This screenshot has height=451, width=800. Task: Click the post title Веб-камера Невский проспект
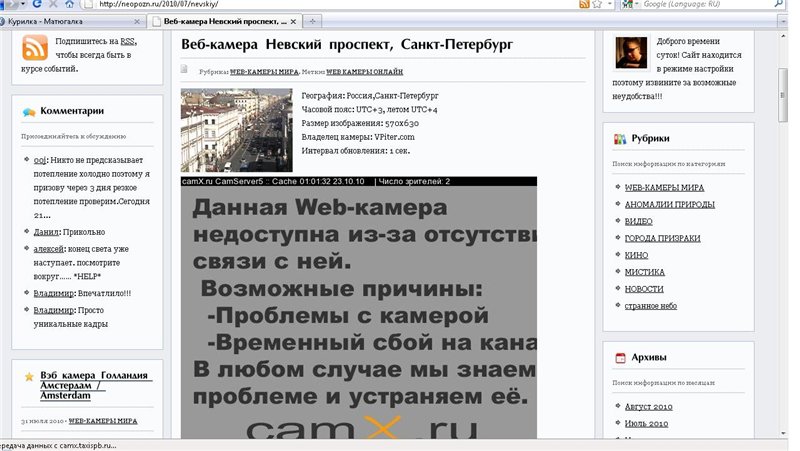(347, 45)
